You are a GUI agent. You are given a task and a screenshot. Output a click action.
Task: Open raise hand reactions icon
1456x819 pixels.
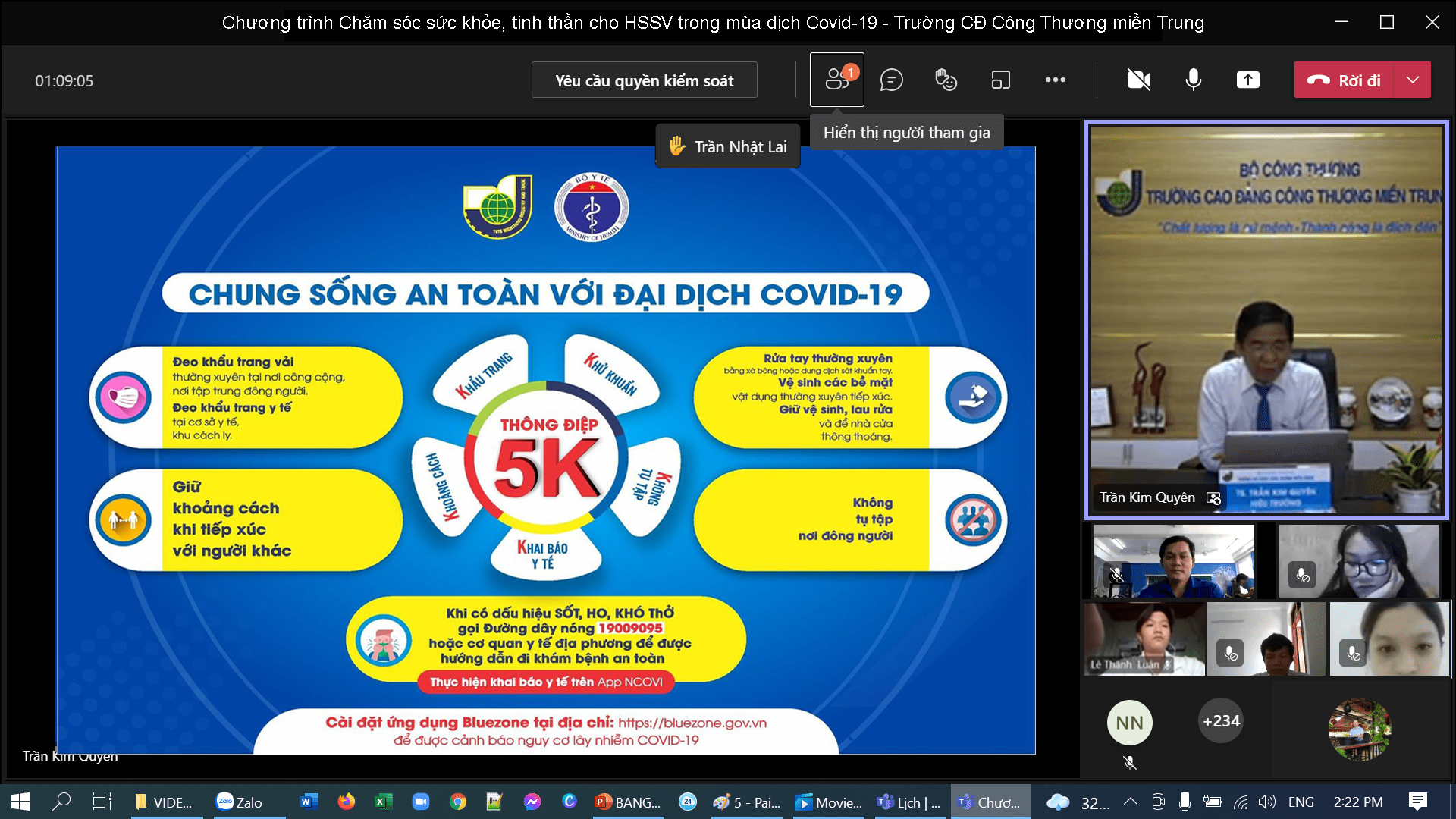pos(946,80)
